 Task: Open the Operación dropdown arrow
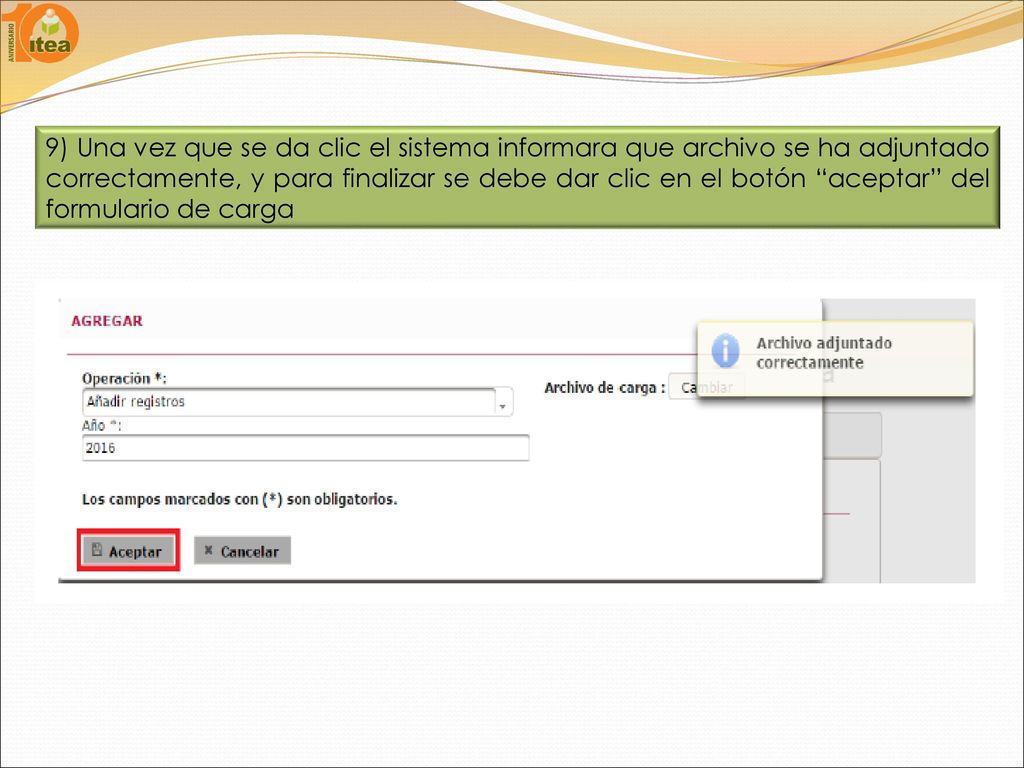[503, 402]
